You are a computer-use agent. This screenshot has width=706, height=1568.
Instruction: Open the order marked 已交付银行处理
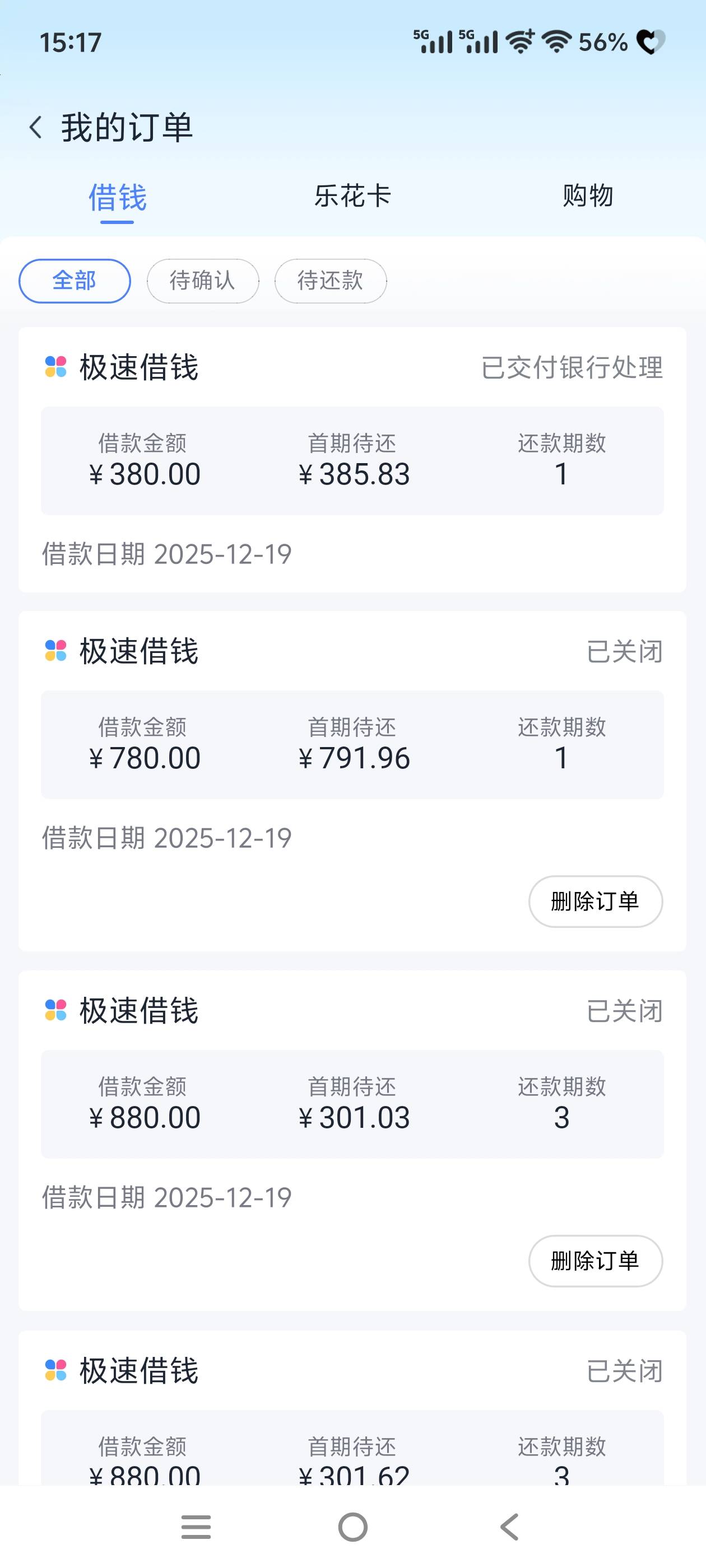[352, 460]
